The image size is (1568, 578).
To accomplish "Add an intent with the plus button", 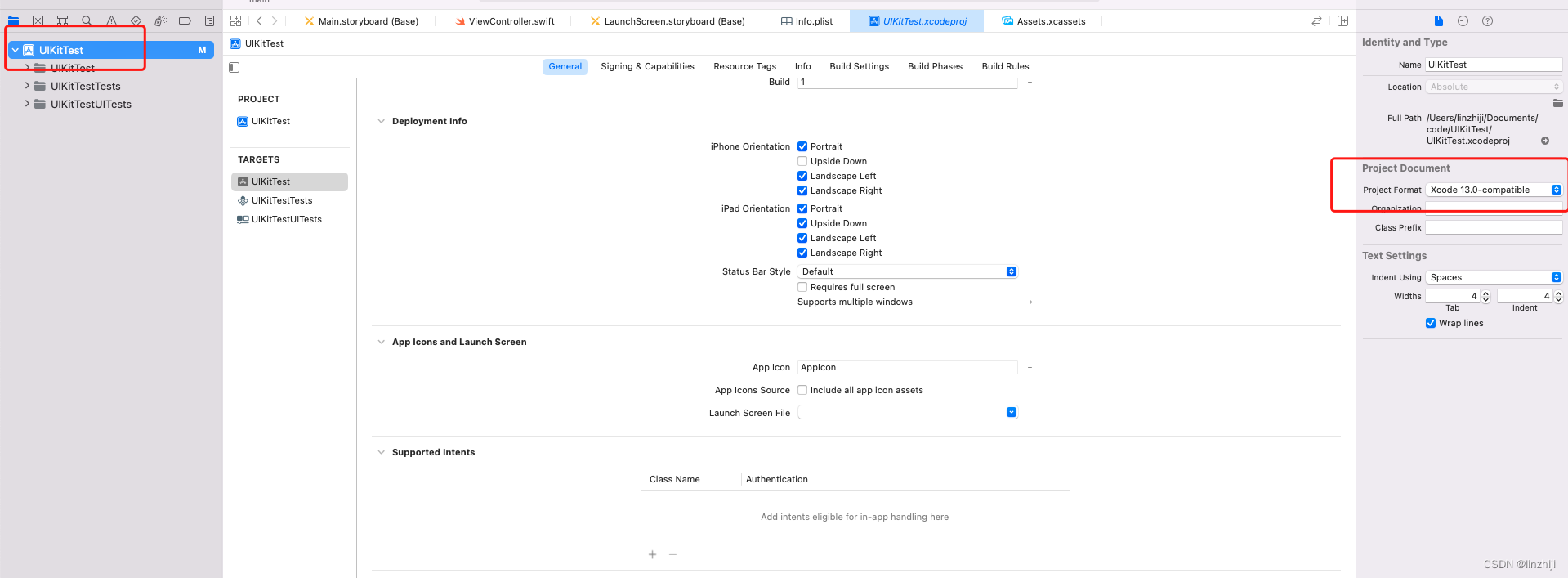I will pos(652,554).
